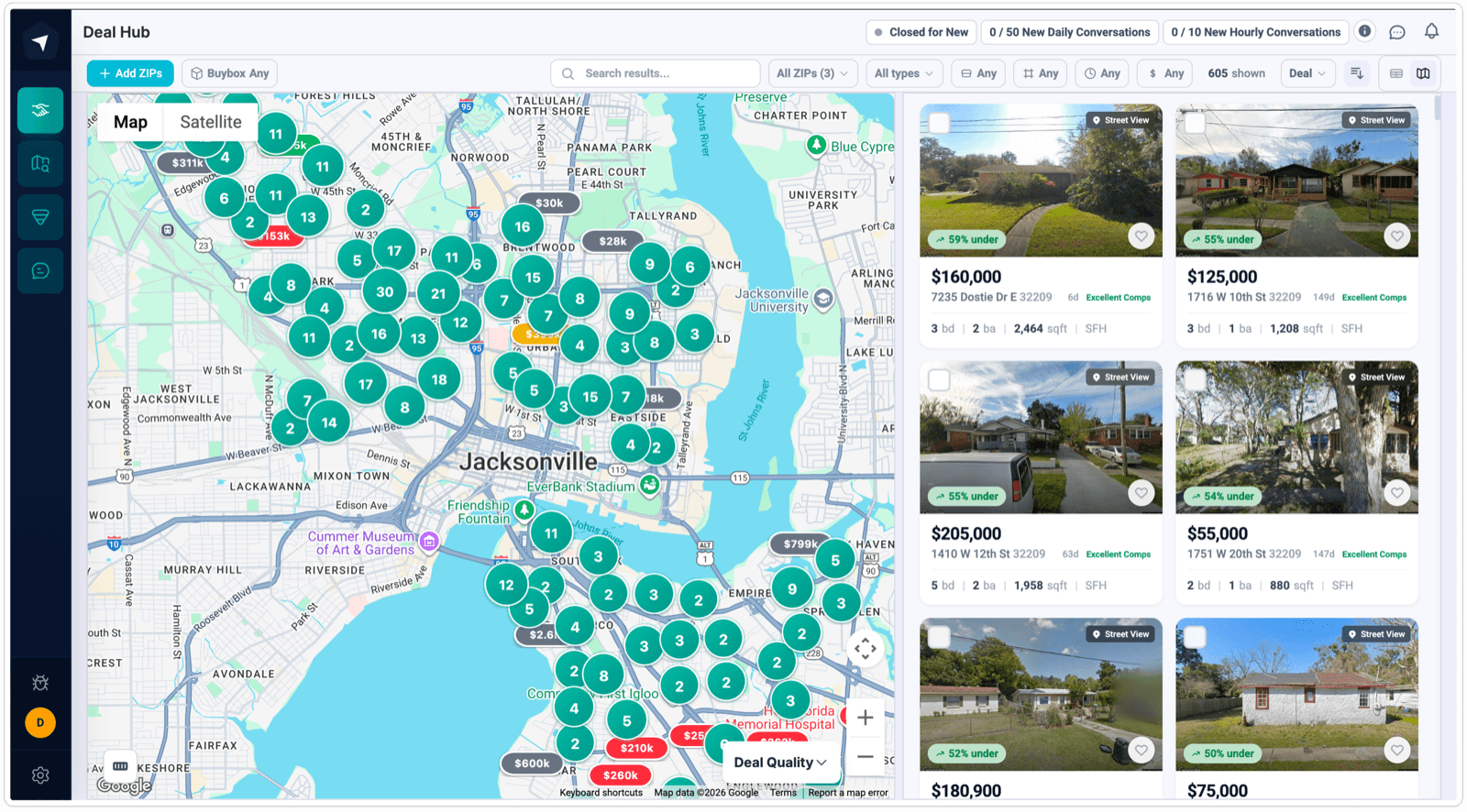1467x812 pixels.
Task: Expand the All ZIPs (3) dropdown
Action: [812, 73]
